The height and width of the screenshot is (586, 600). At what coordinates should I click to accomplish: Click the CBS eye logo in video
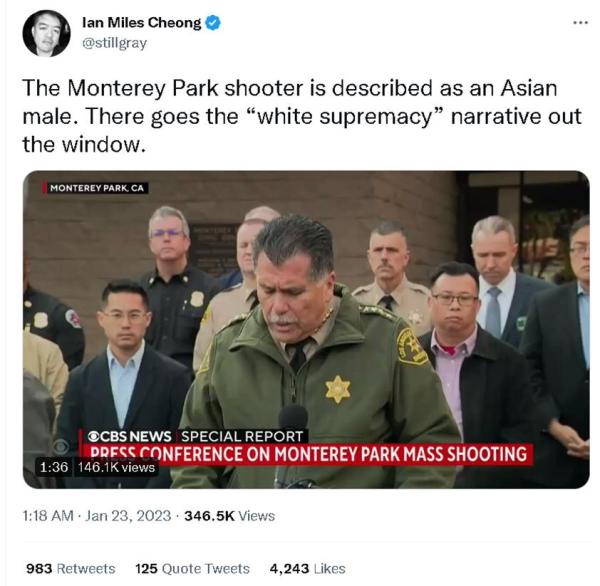tap(61, 446)
